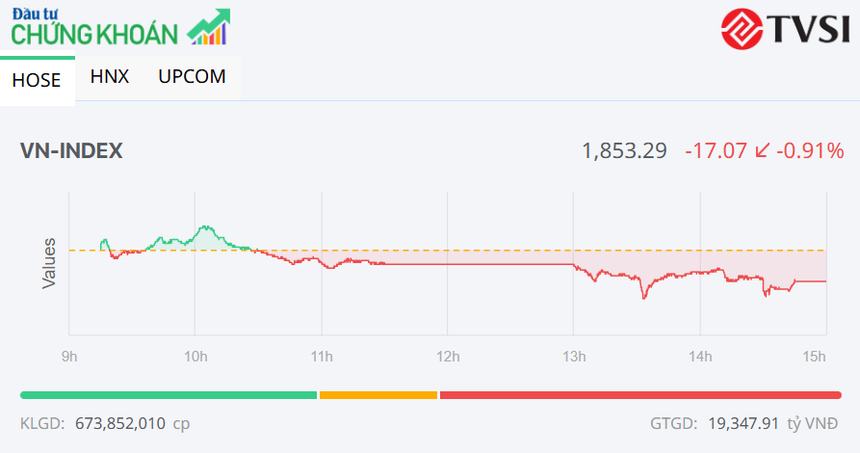Viewport: 860px width, 453px height.
Task: Click the 13h mark on time axis
Action: tap(573, 356)
